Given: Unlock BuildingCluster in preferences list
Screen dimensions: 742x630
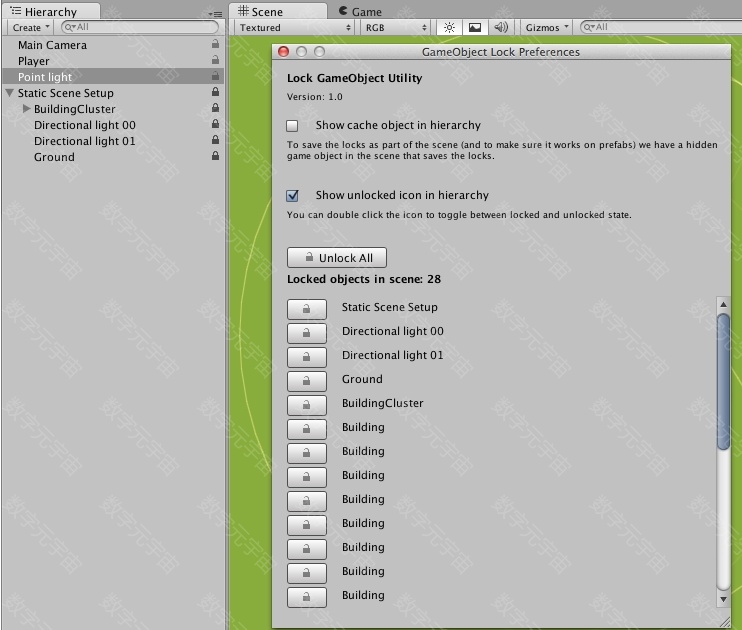Looking at the screenshot, I should click(x=307, y=405).
